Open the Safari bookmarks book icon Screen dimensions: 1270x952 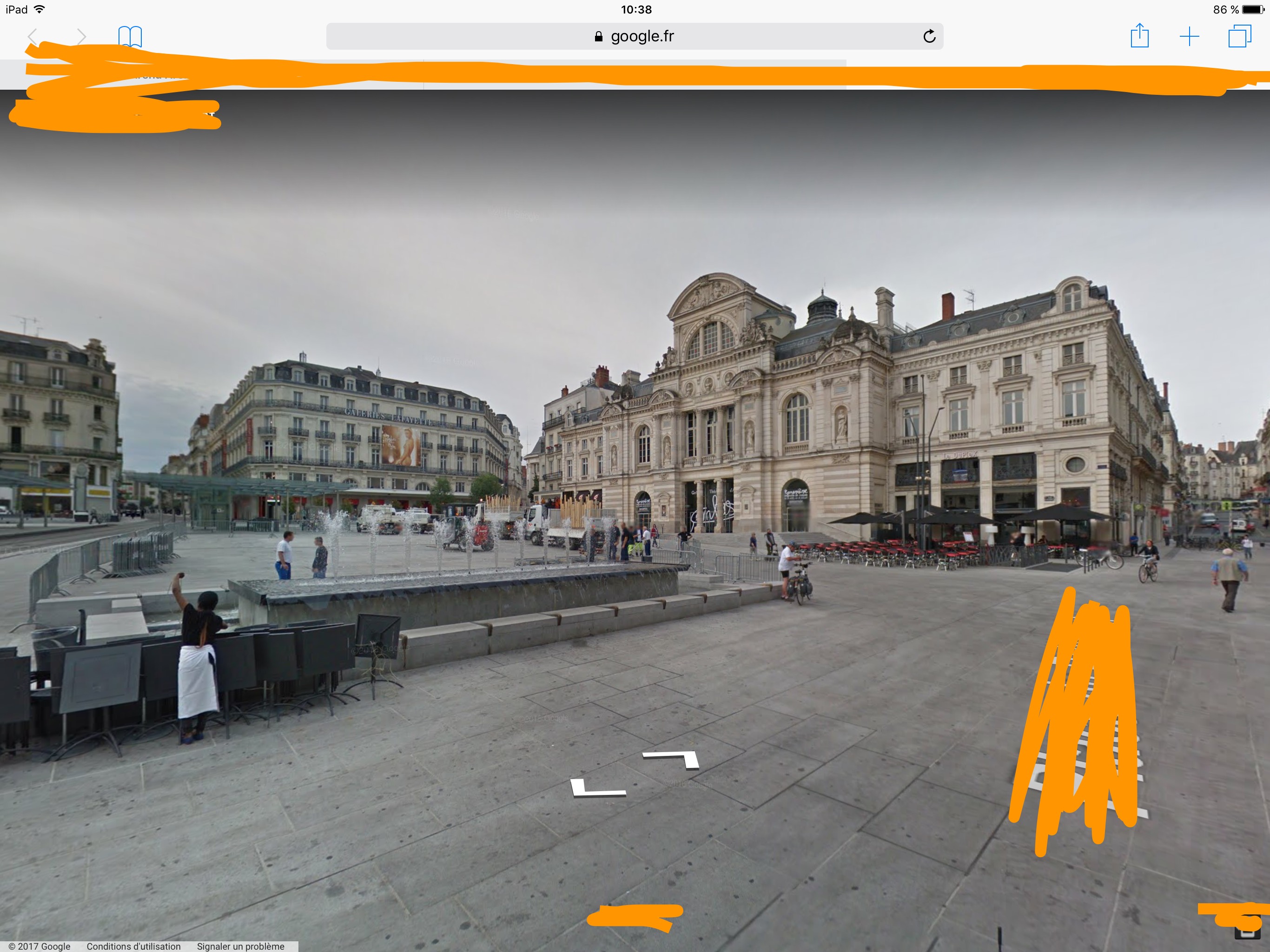[x=130, y=37]
